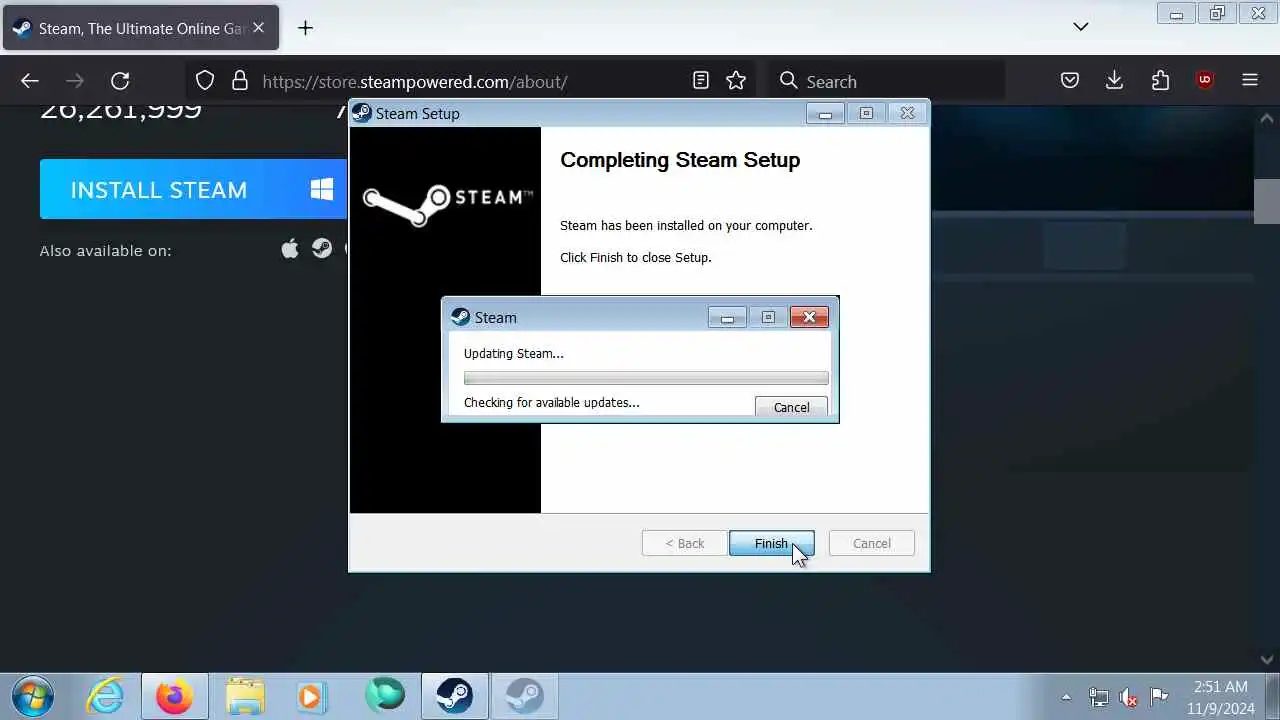Screen dimensions: 1280x720
Task: Click Cancel in the Updating Steam dialog
Action: click(x=791, y=407)
